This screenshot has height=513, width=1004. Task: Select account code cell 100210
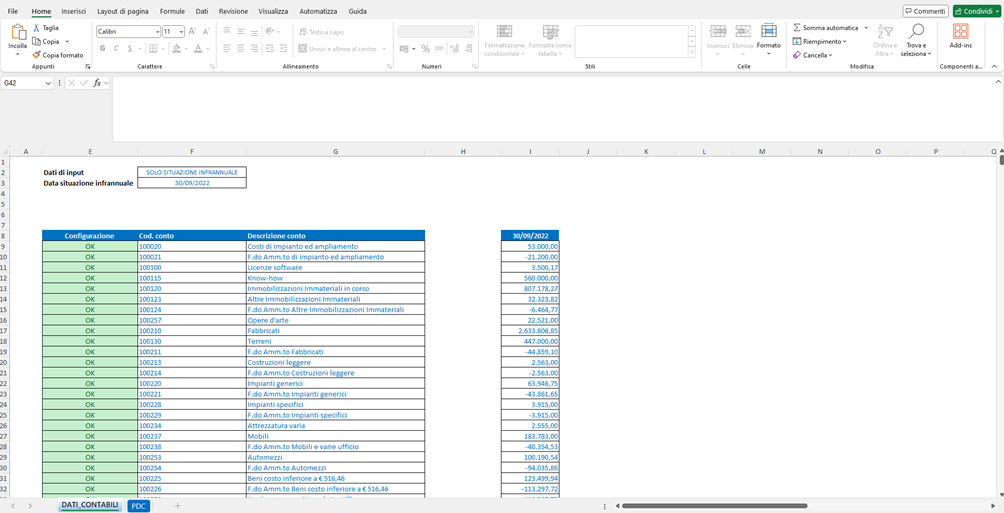(191, 330)
